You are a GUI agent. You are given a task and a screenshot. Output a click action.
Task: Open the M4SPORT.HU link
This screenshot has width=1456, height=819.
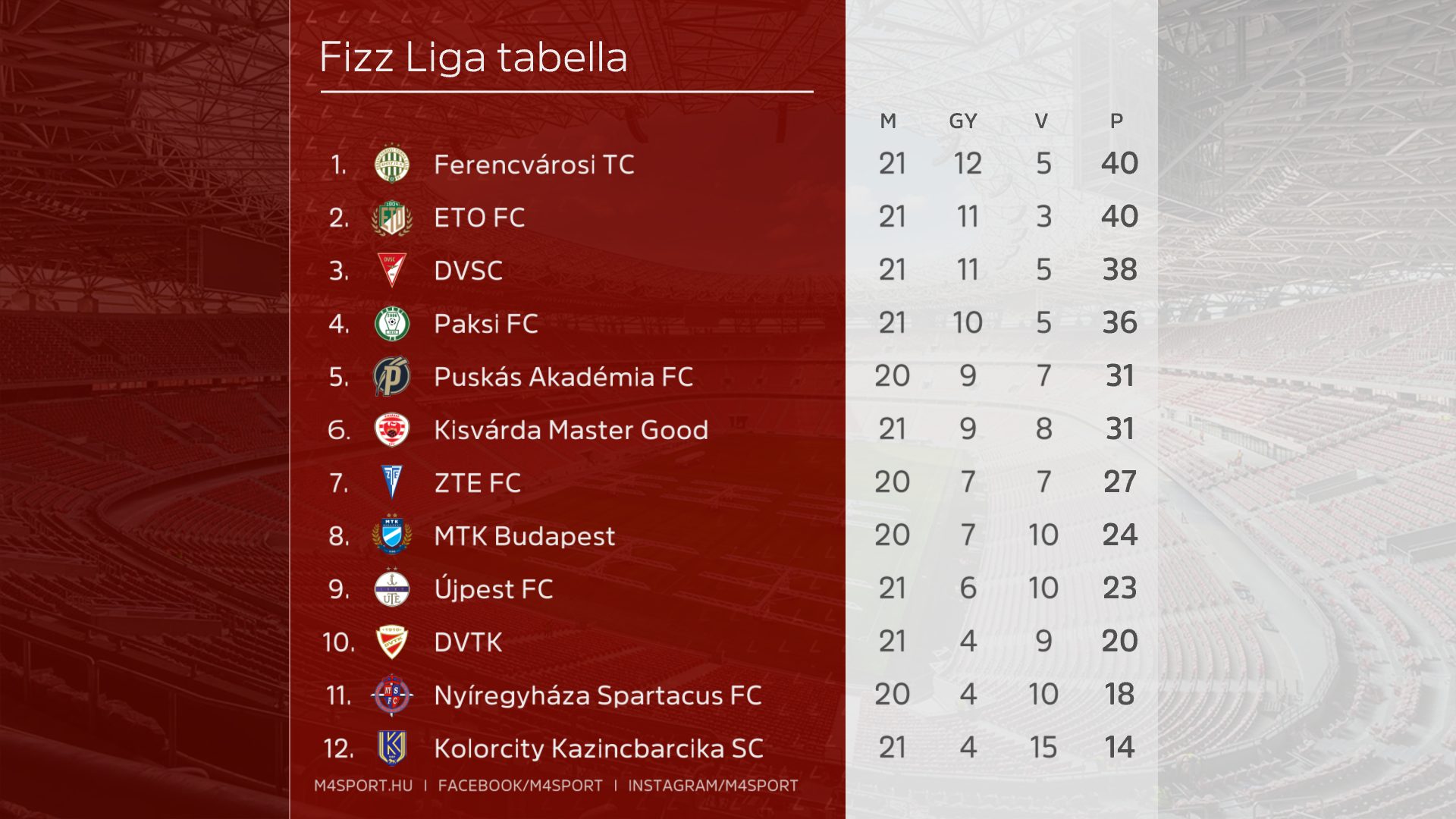[x=363, y=786]
